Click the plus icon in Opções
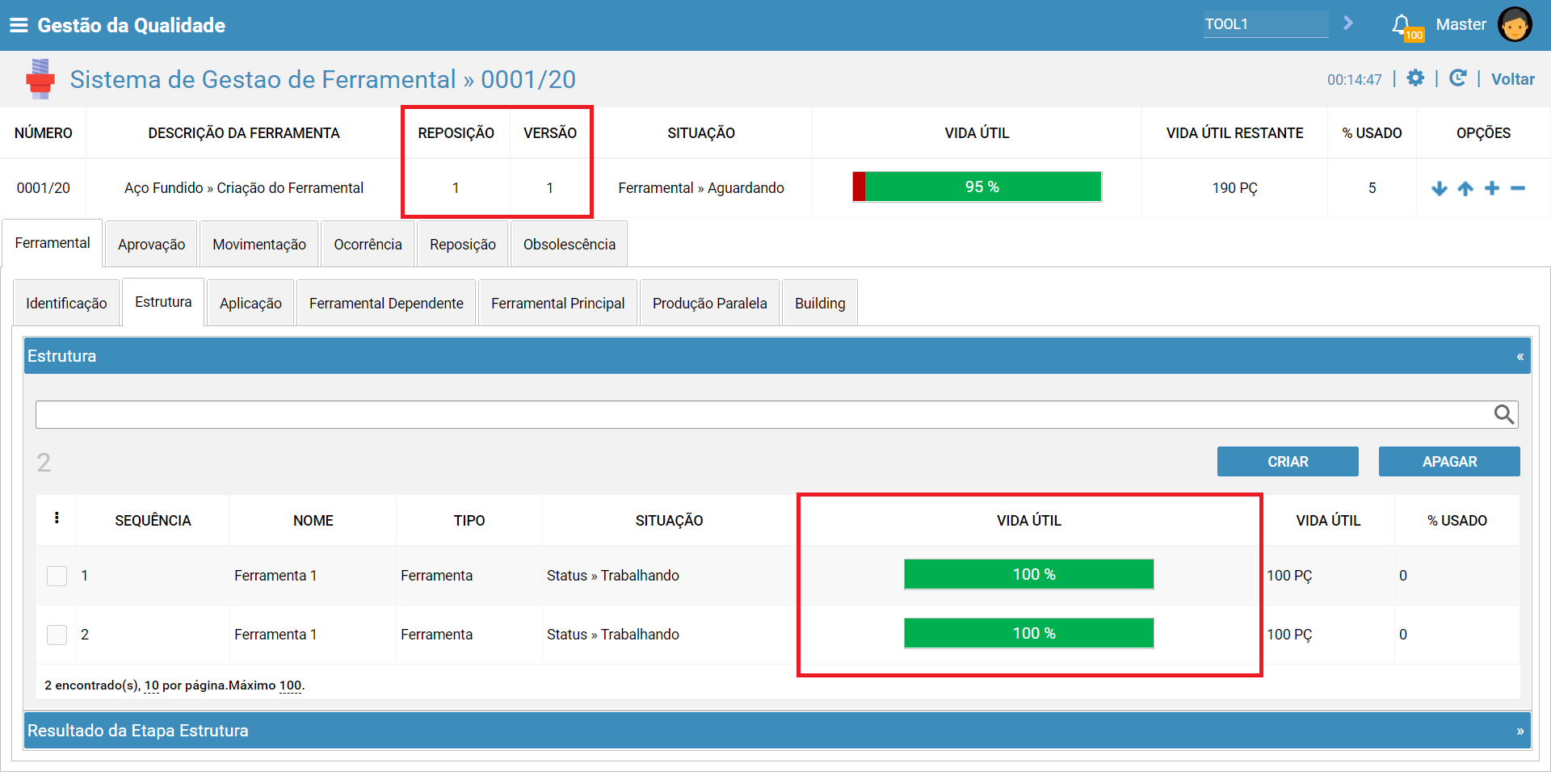 click(x=1492, y=188)
